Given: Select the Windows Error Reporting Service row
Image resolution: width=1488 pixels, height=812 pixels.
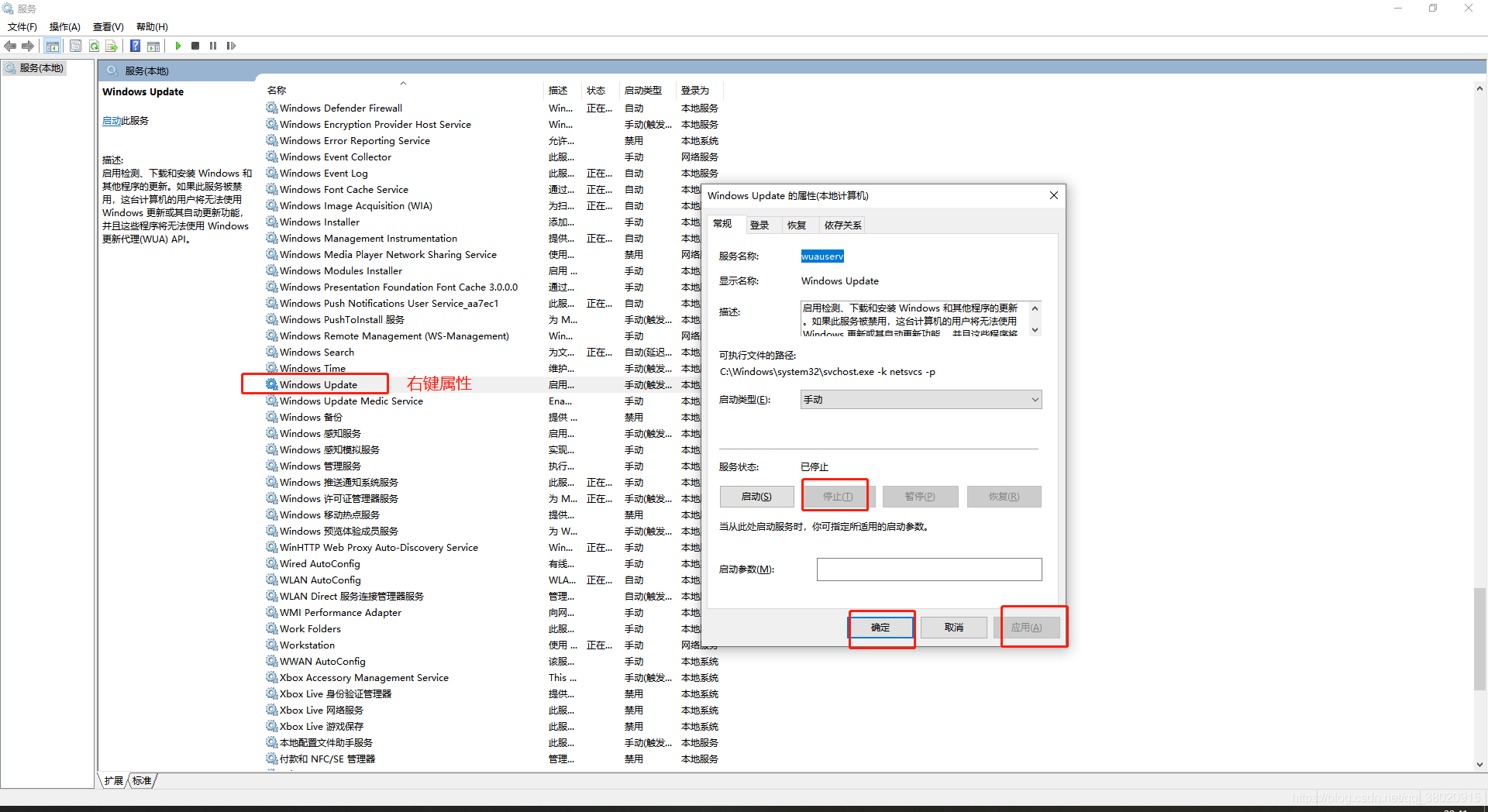Looking at the screenshot, I should tap(492, 140).
